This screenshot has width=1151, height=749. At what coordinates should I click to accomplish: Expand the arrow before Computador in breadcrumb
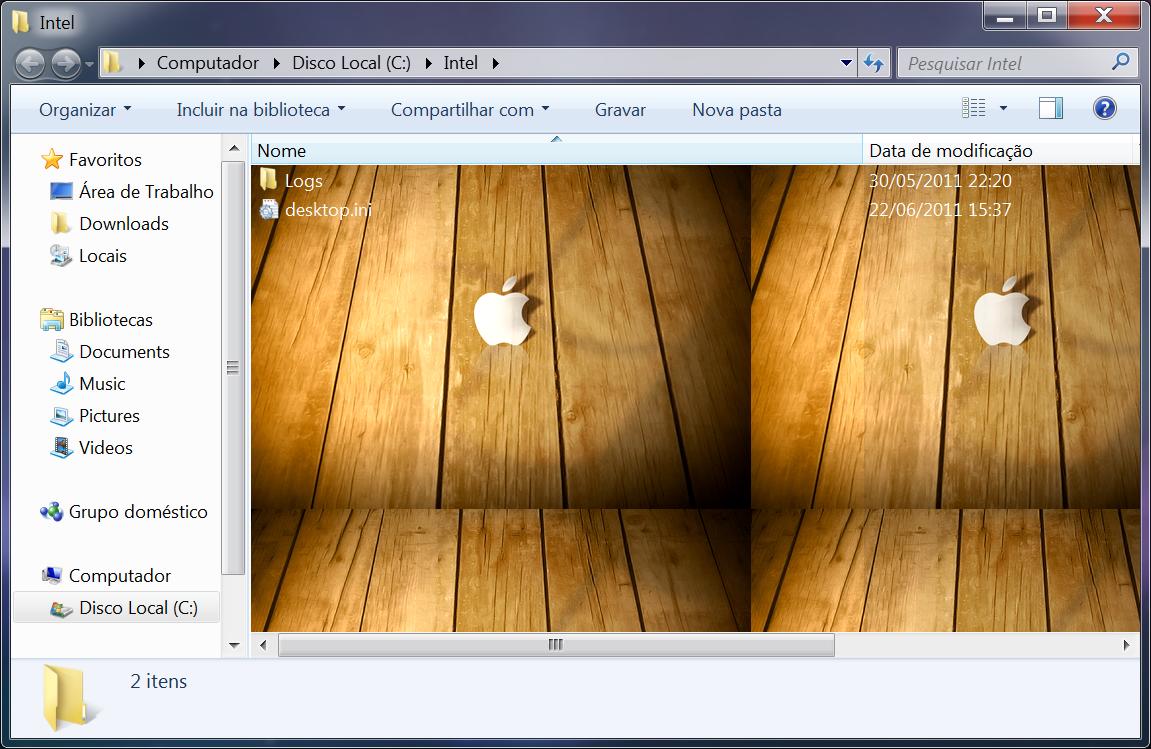[x=141, y=64]
